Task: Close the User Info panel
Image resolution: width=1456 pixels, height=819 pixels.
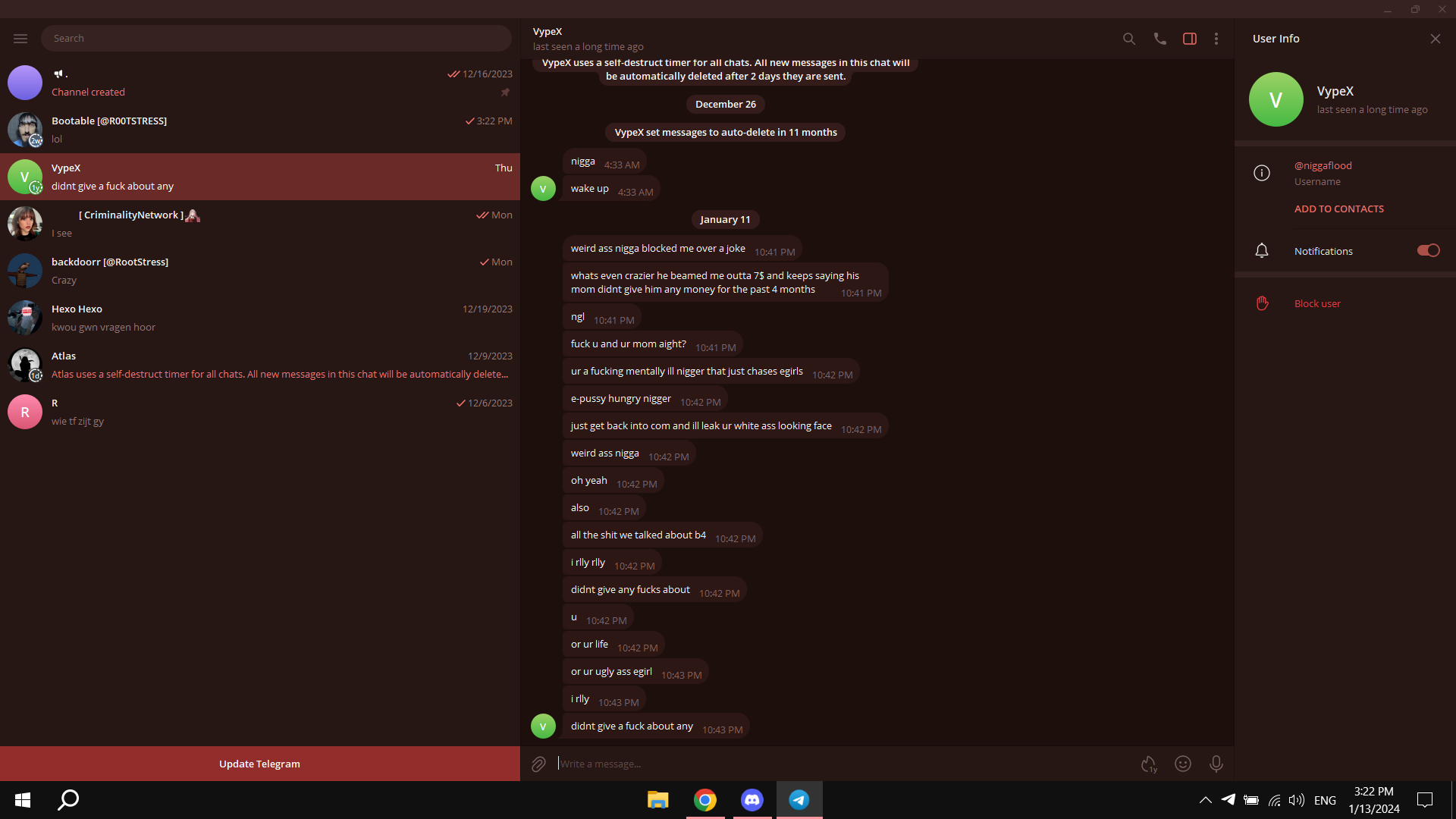Action: pos(1435,39)
